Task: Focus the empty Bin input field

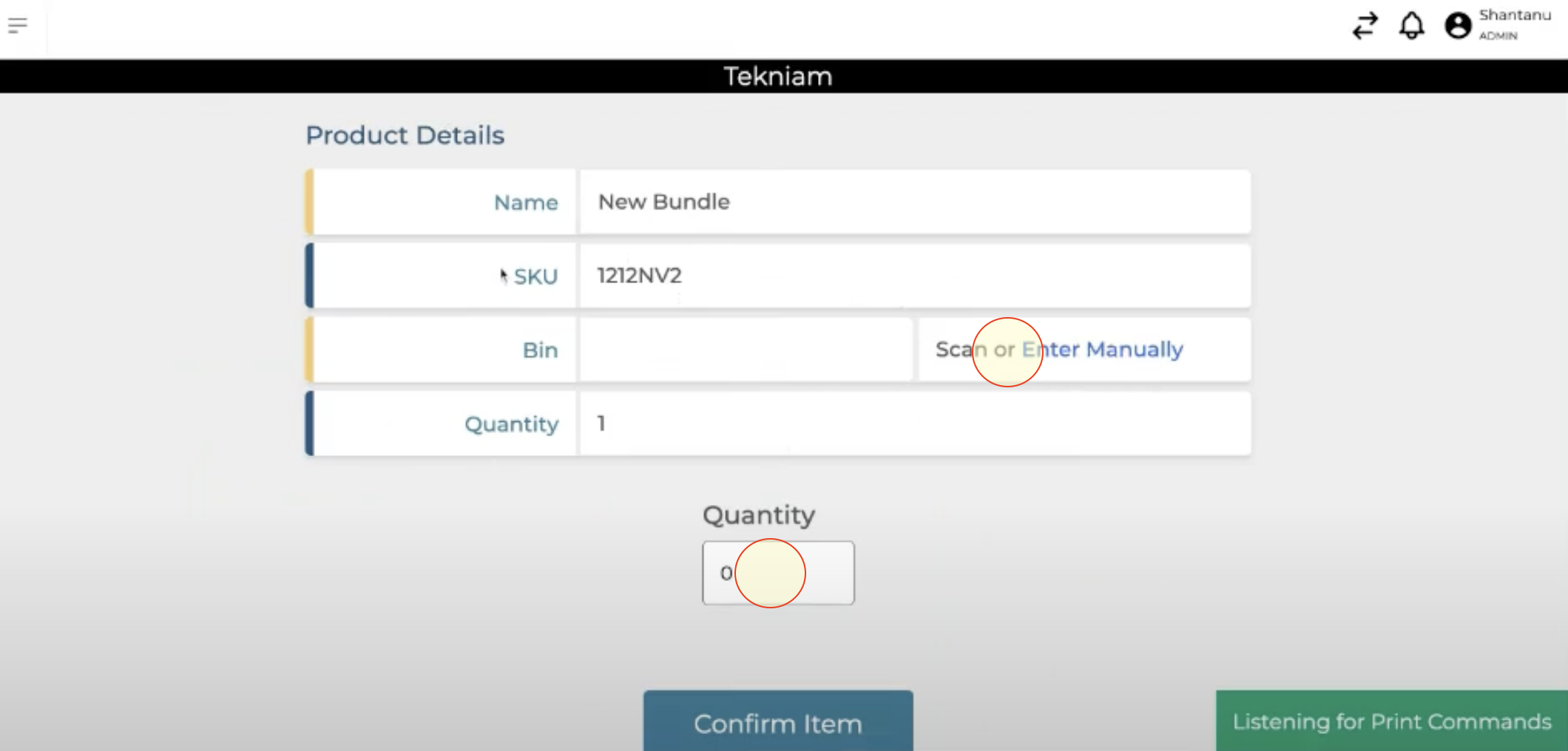Action: [x=745, y=350]
